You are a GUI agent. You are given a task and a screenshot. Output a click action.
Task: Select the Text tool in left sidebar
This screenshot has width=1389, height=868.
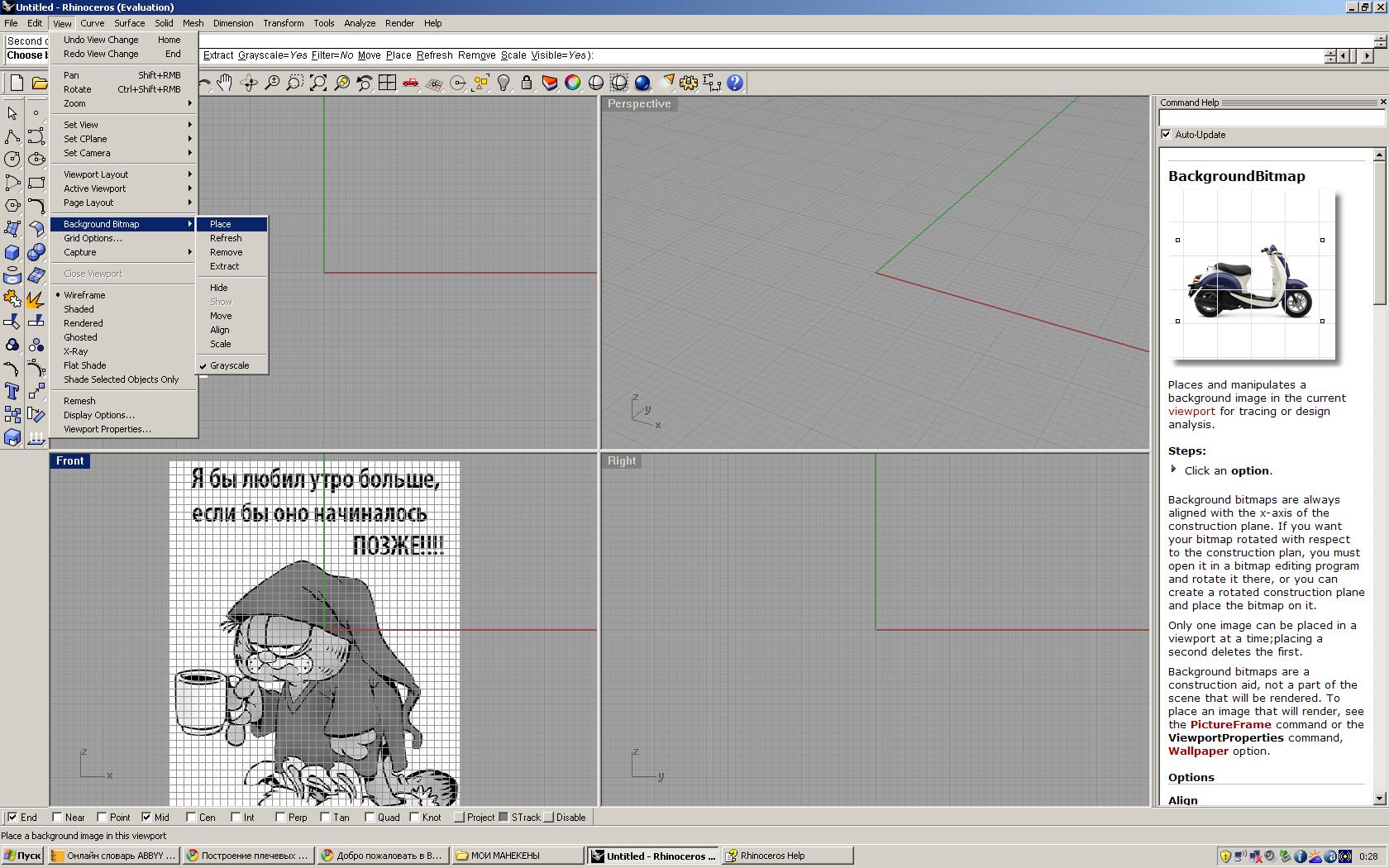(x=12, y=391)
